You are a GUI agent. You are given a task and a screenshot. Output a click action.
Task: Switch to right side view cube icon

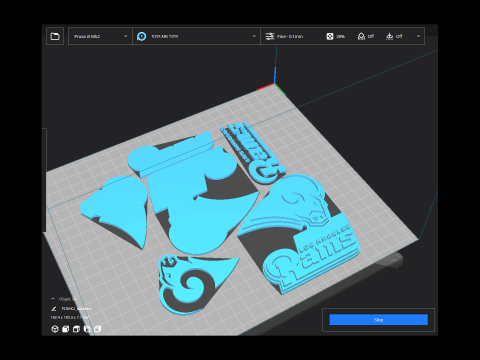(x=98, y=329)
